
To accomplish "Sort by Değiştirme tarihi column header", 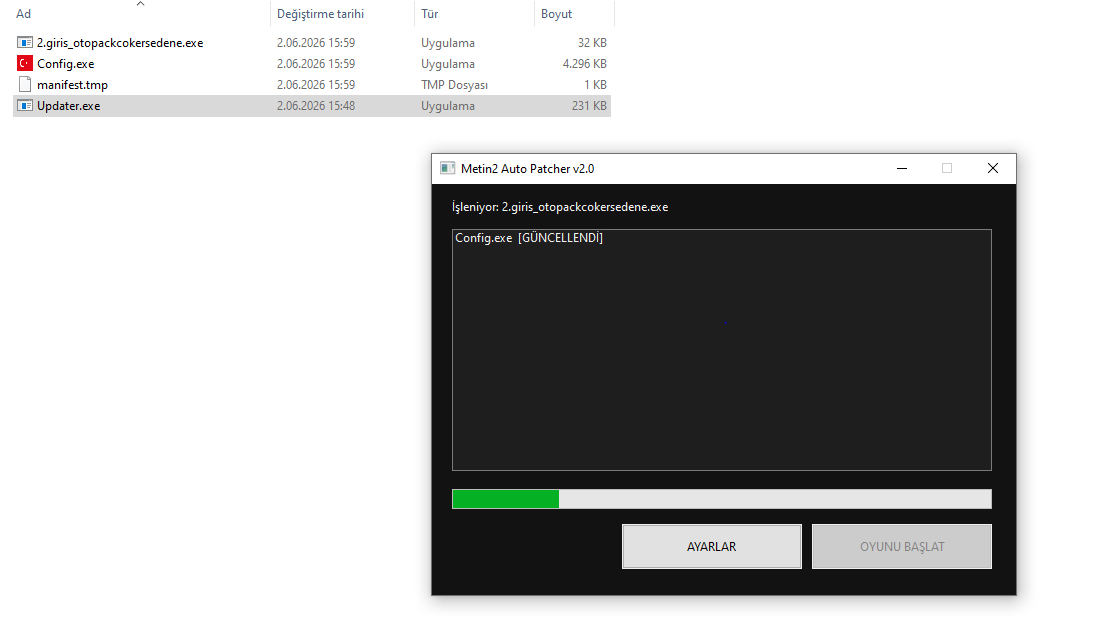I will point(320,14).
